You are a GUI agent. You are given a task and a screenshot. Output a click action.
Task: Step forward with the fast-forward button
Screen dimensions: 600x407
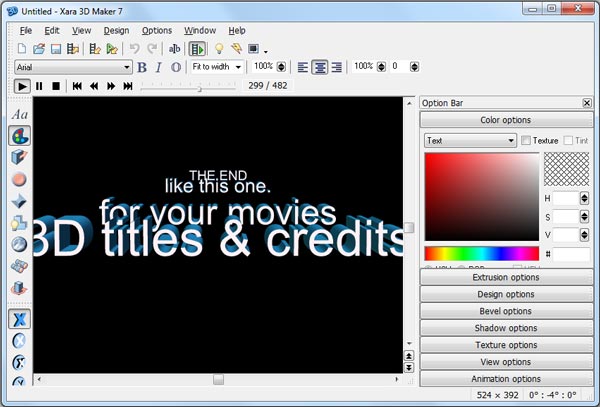(x=111, y=86)
